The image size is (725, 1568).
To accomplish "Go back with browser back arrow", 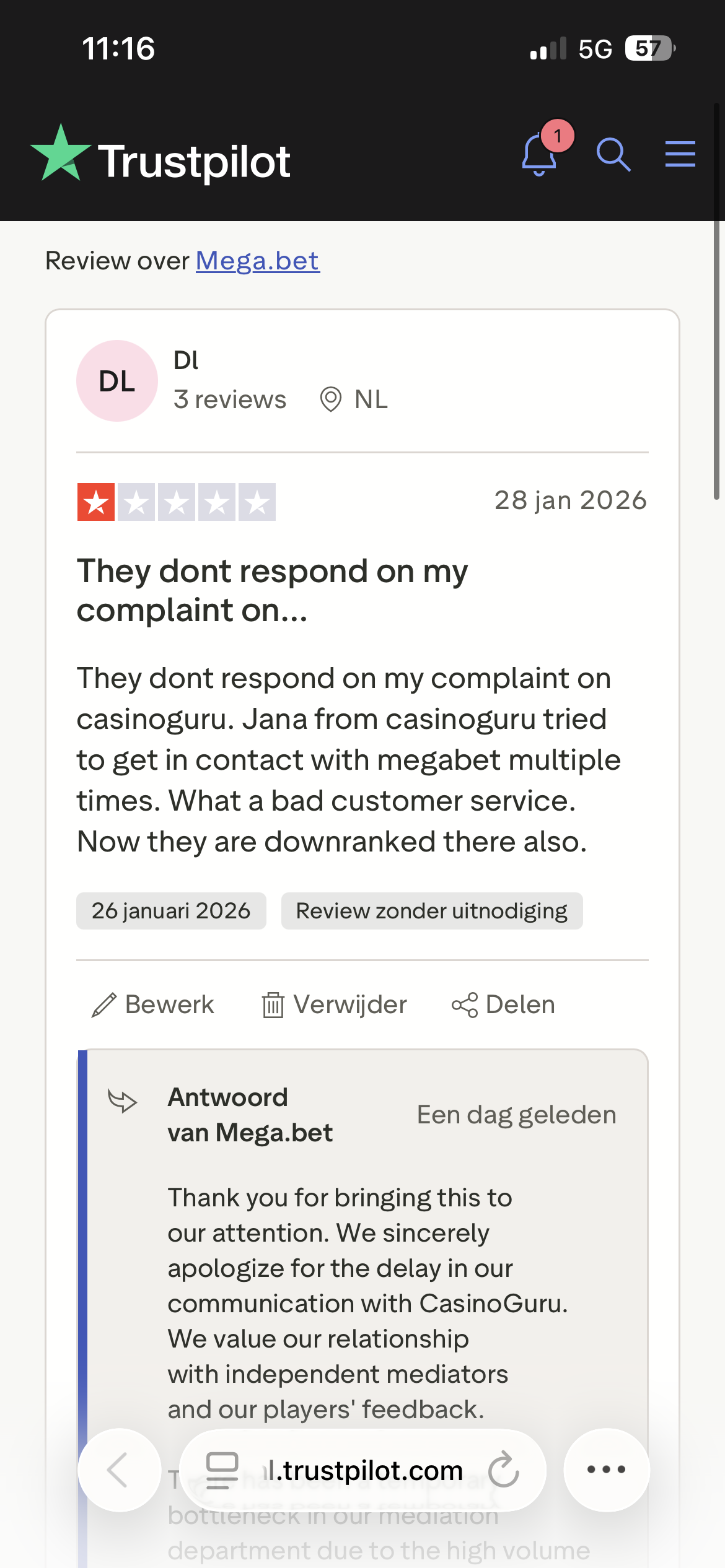I will pyautogui.click(x=119, y=1470).
